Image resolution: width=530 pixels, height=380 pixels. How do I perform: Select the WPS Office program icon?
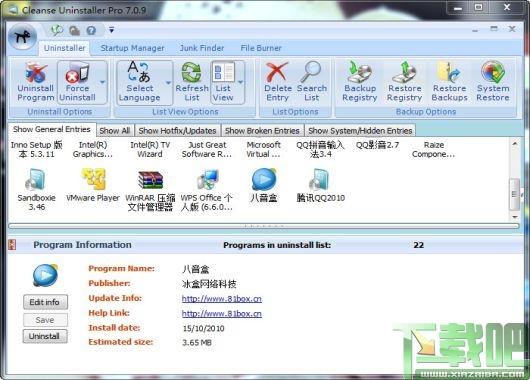[x=208, y=179]
